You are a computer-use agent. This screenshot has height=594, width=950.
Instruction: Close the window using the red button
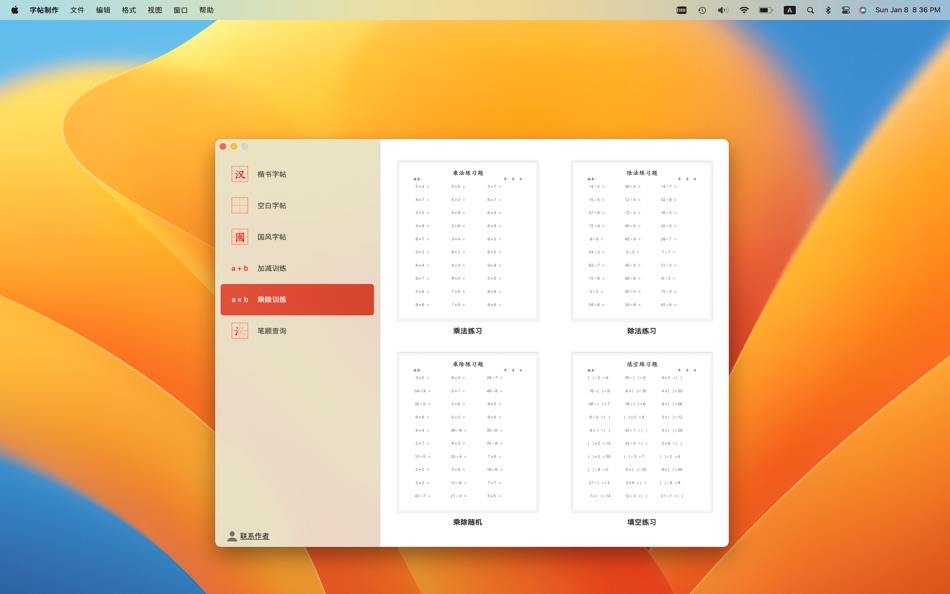point(223,147)
